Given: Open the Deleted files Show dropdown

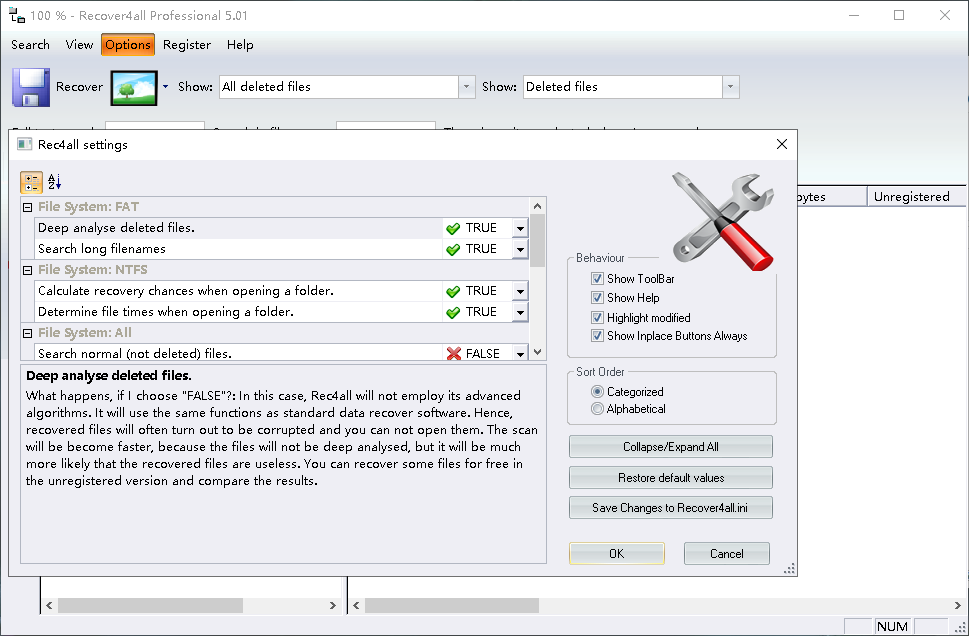Looking at the screenshot, I should click(730, 87).
